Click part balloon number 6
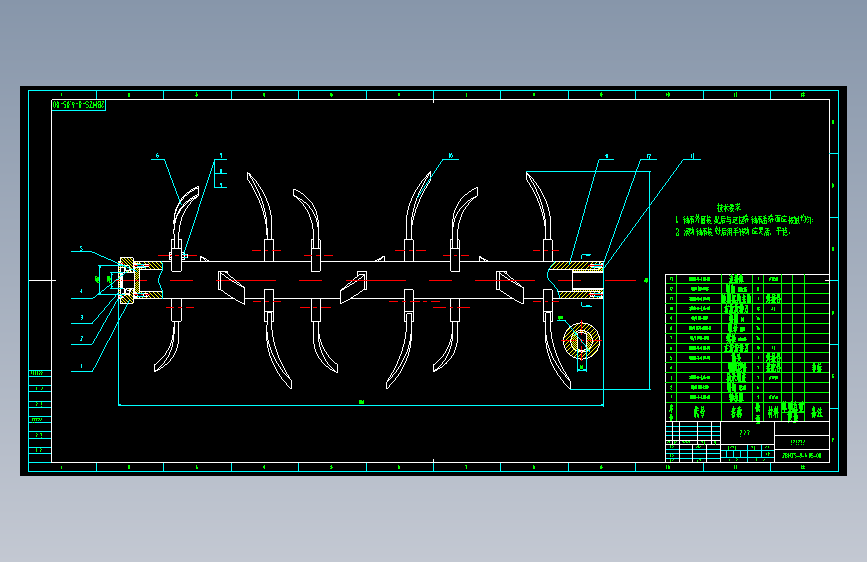Screen dimensions: 867x562 point(158,155)
